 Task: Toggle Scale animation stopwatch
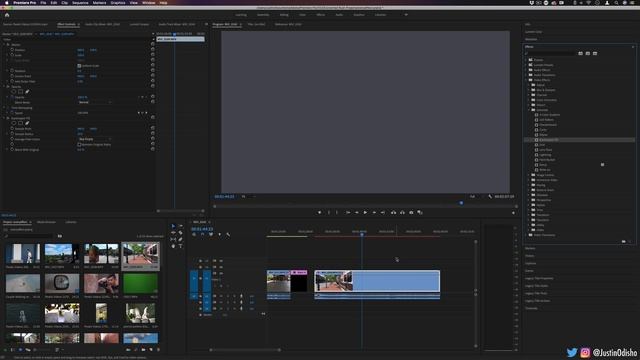[x=12, y=55]
